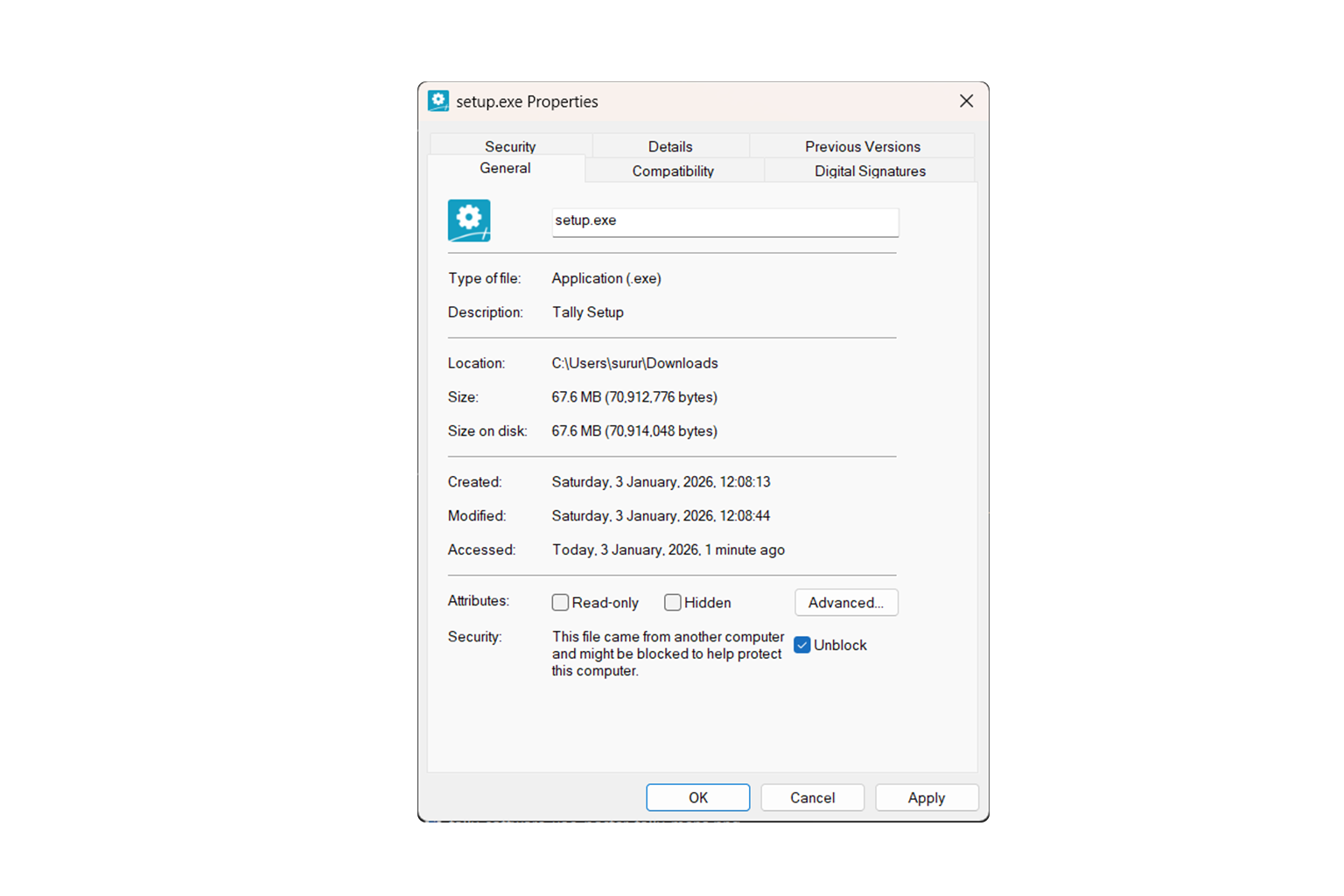This screenshot has height=896, width=1344.
Task: Click Cancel to discard changes
Action: 812,798
